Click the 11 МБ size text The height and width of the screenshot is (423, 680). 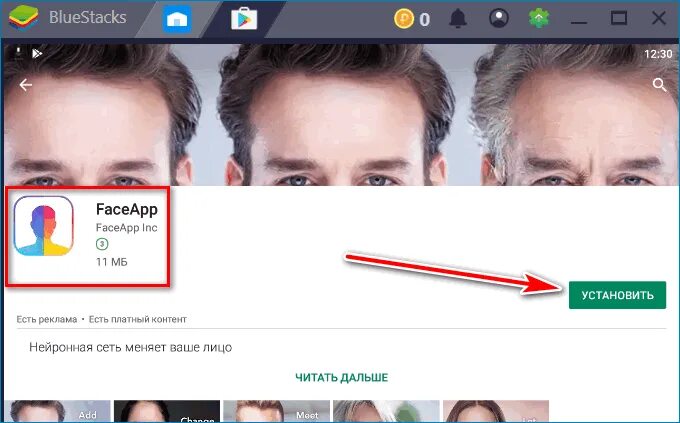111,262
